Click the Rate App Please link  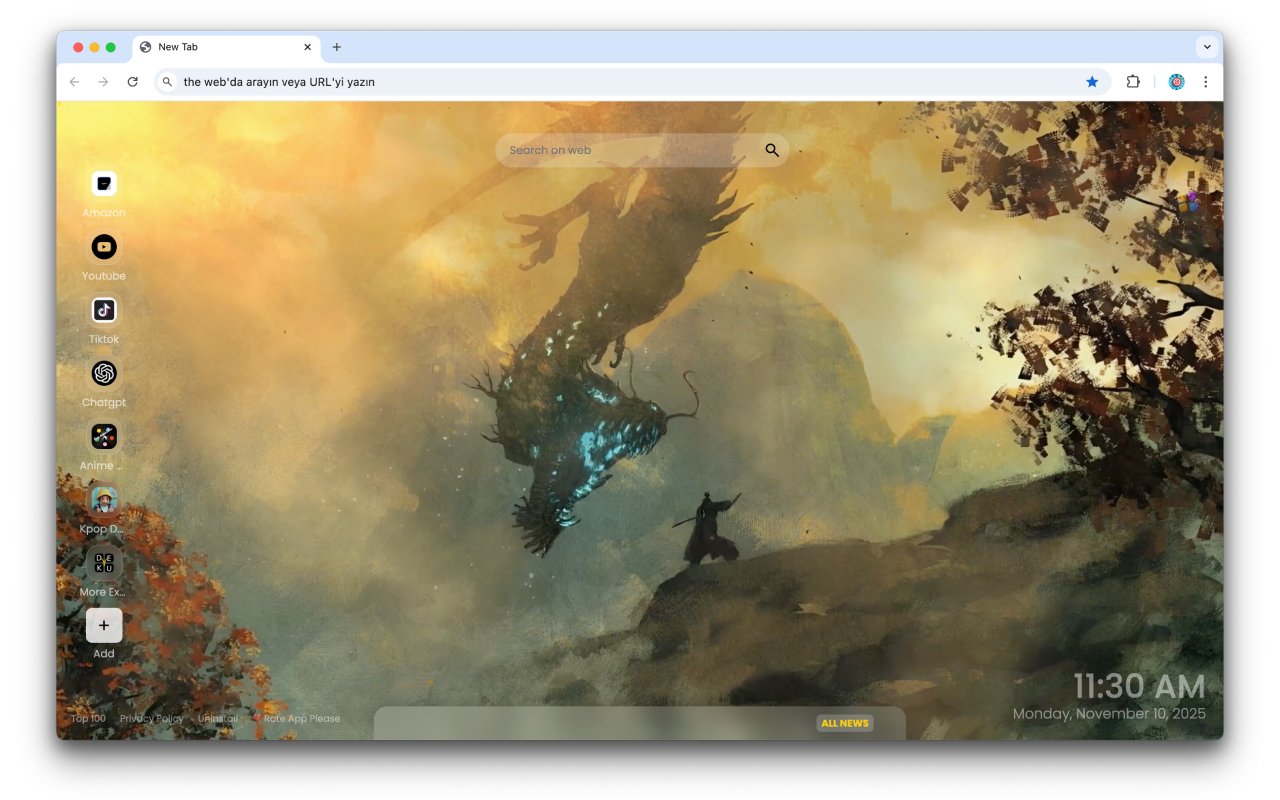pos(302,718)
